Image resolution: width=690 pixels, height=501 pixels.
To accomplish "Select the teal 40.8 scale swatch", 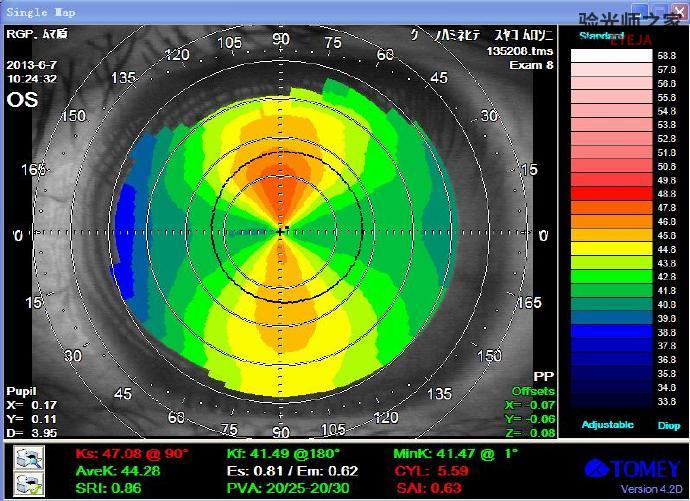I will coord(611,304).
